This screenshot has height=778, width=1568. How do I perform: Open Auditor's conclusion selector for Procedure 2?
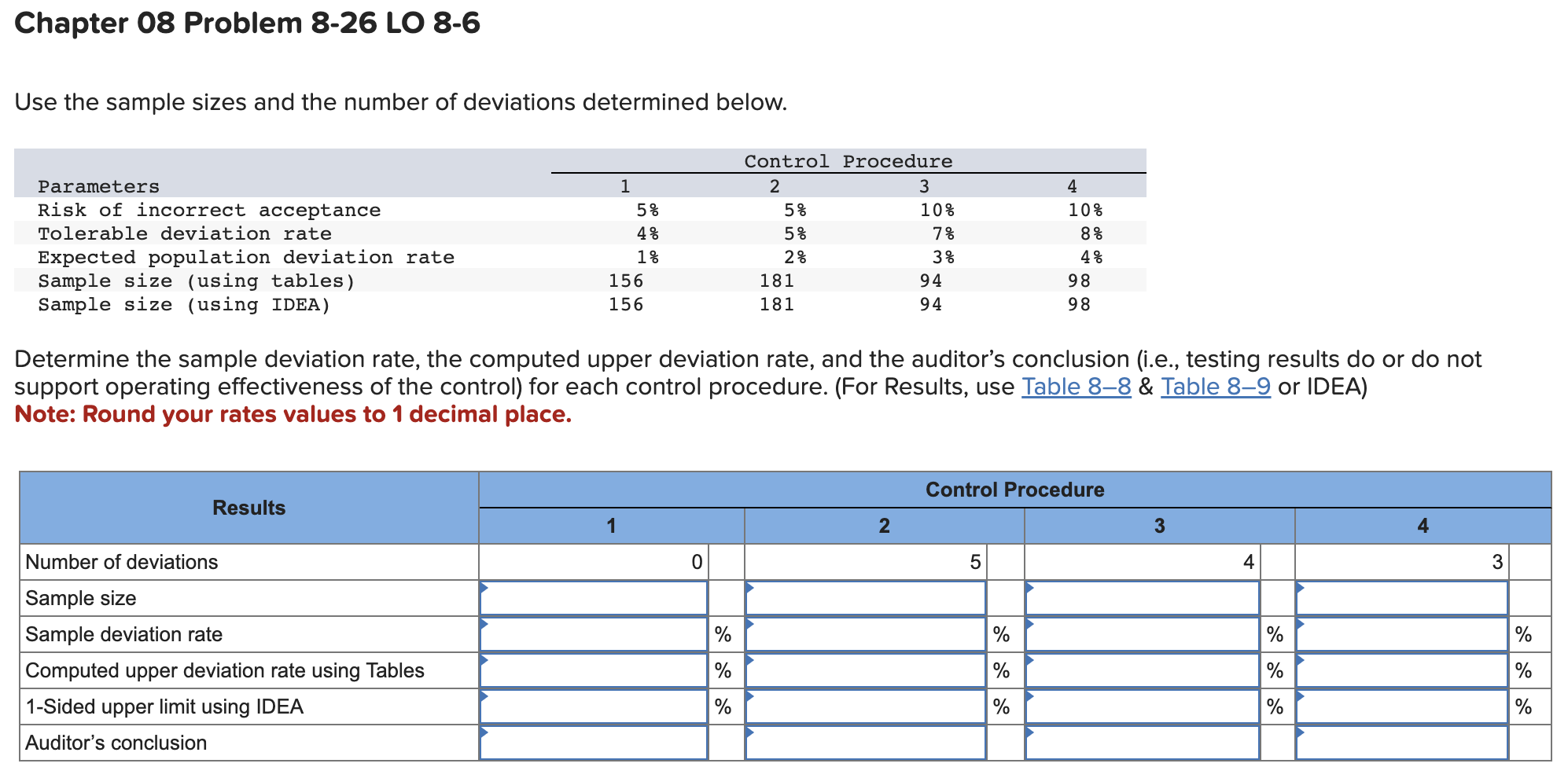coord(865,742)
